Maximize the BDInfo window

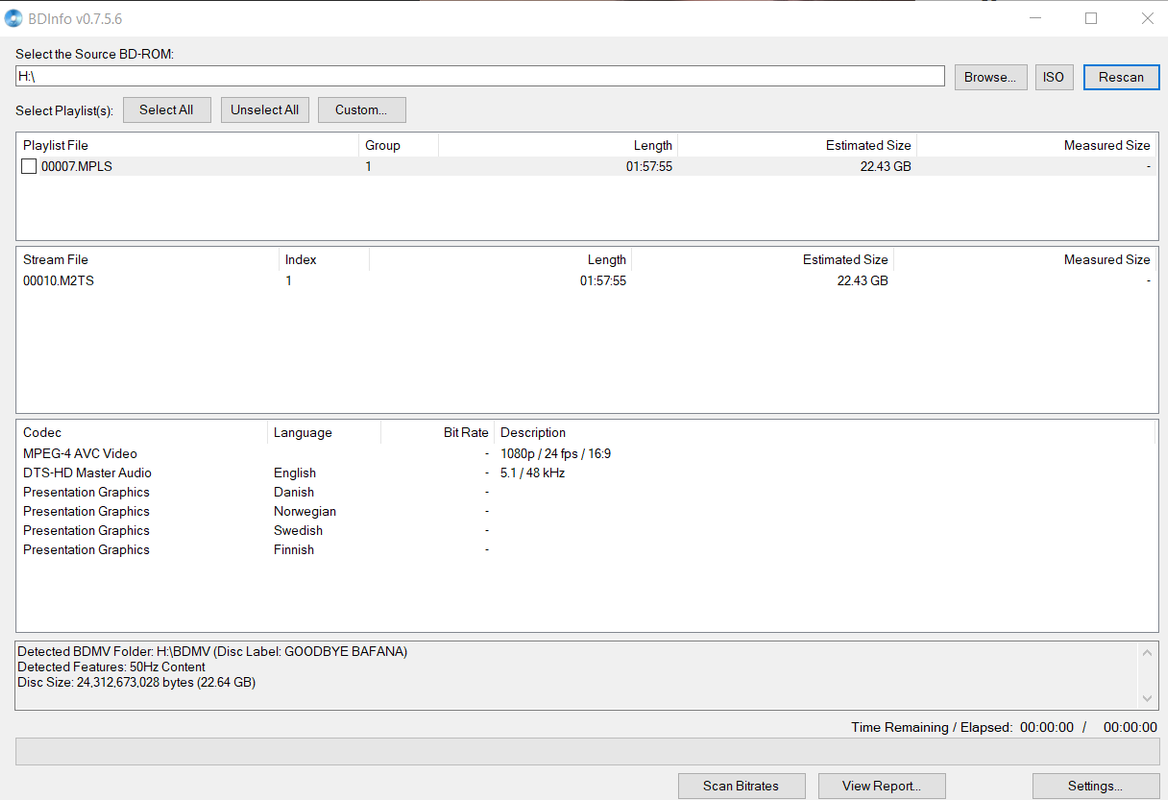pos(1091,19)
